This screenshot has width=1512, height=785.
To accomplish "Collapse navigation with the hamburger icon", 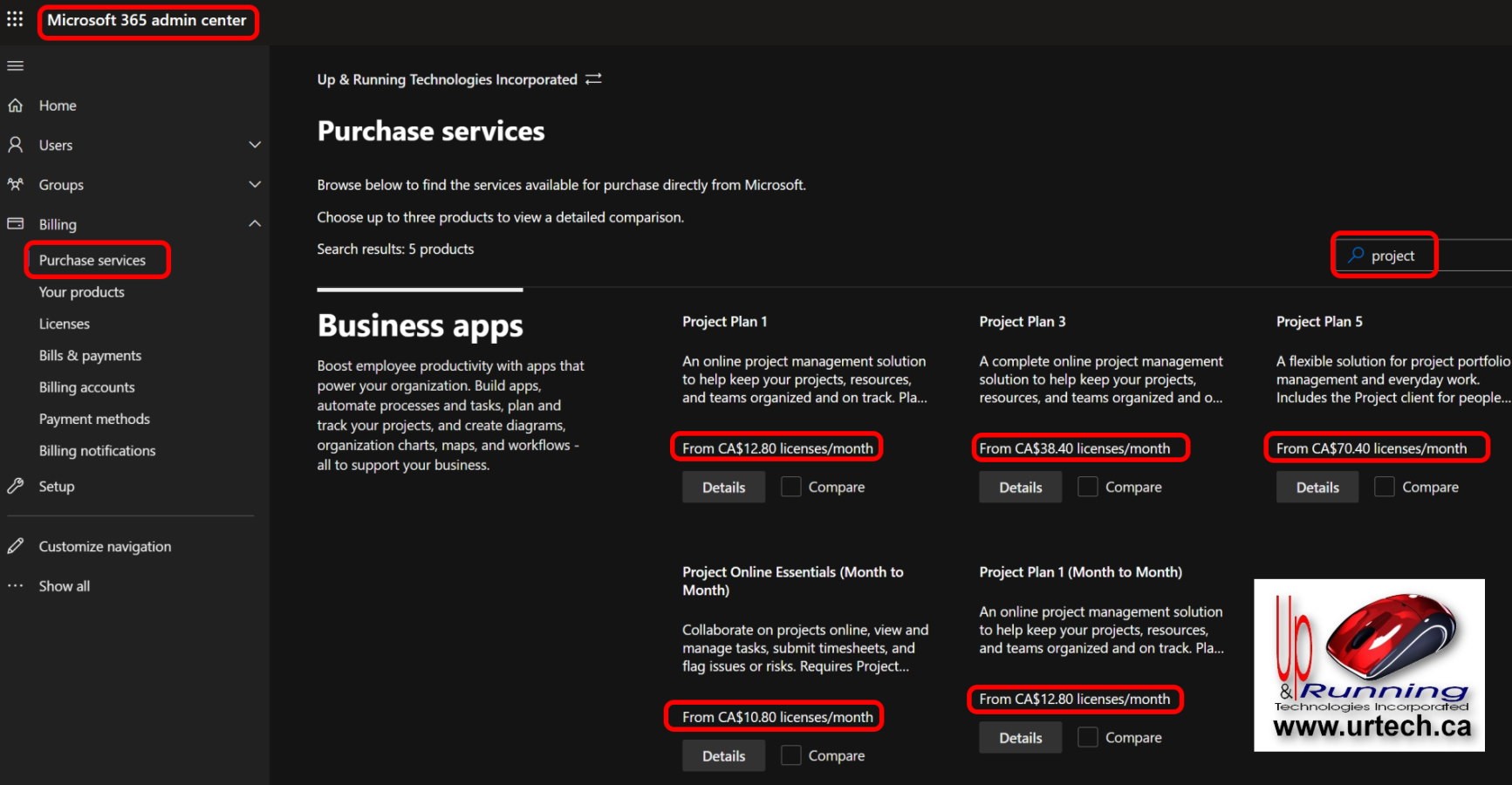I will click(x=15, y=65).
